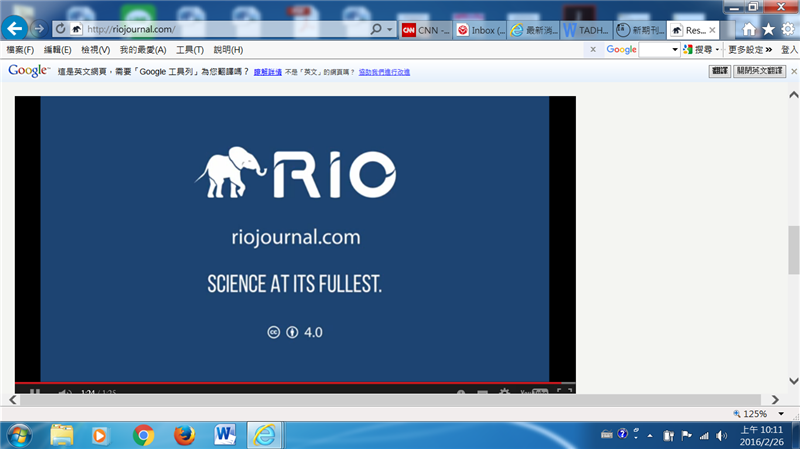Mute the video using the speaker icon
800x449 pixels.
[62, 391]
